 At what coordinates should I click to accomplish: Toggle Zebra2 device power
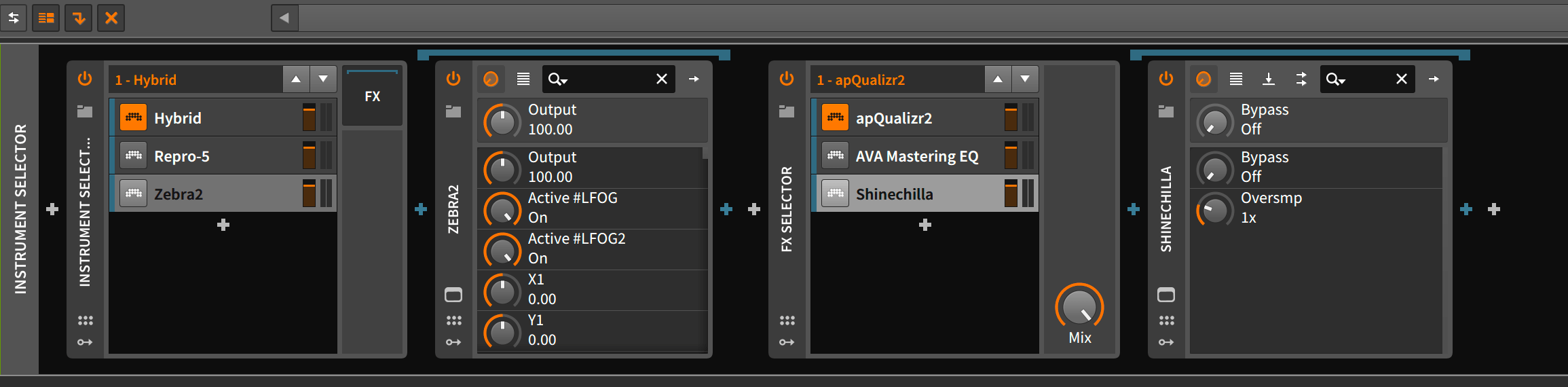tap(453, 79)
